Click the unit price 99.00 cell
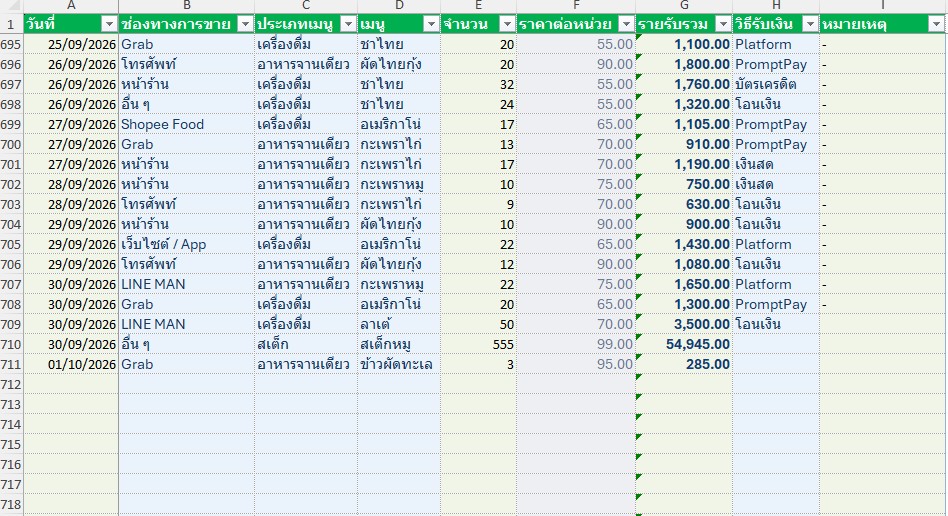948x516 pixels. coord(576,344)
